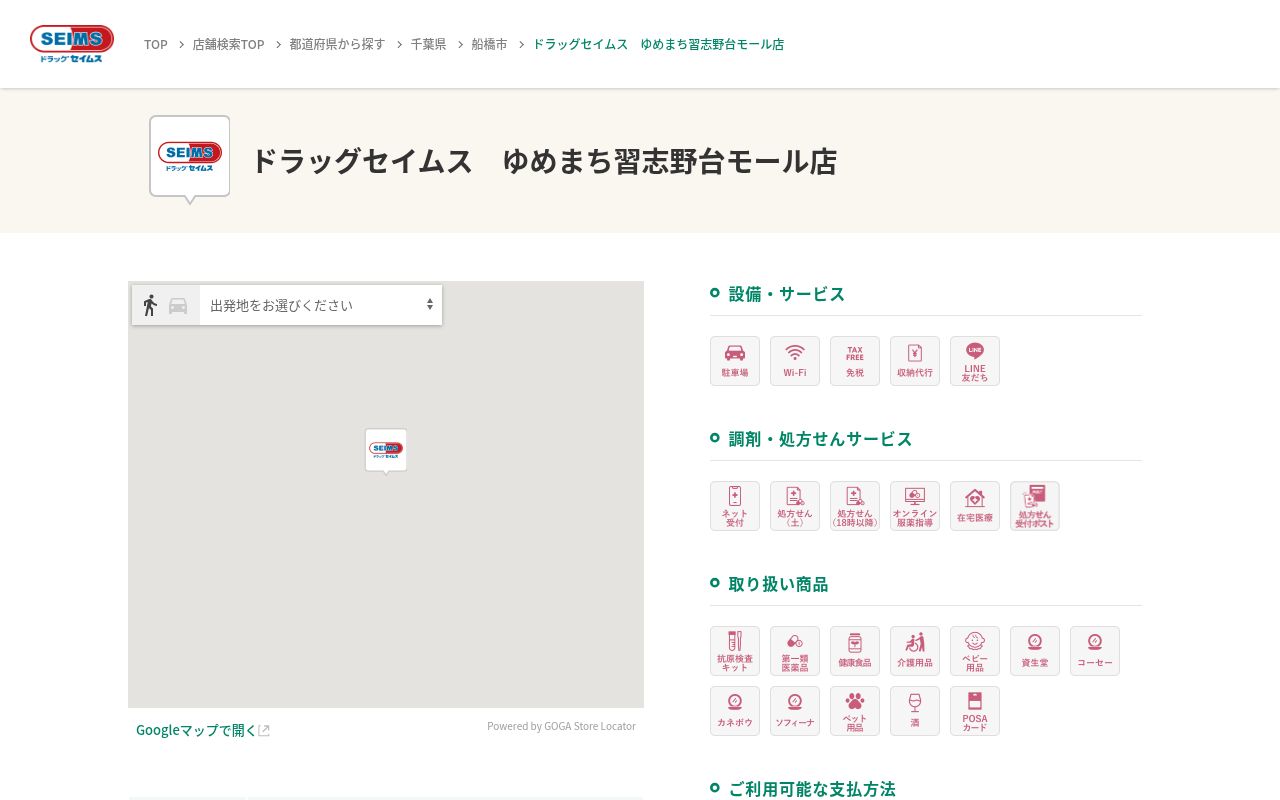This screenshot has height=800, width=1280.
Task: Select the TAX FREE 免税 icon
Action: click(x=855, y=361)
